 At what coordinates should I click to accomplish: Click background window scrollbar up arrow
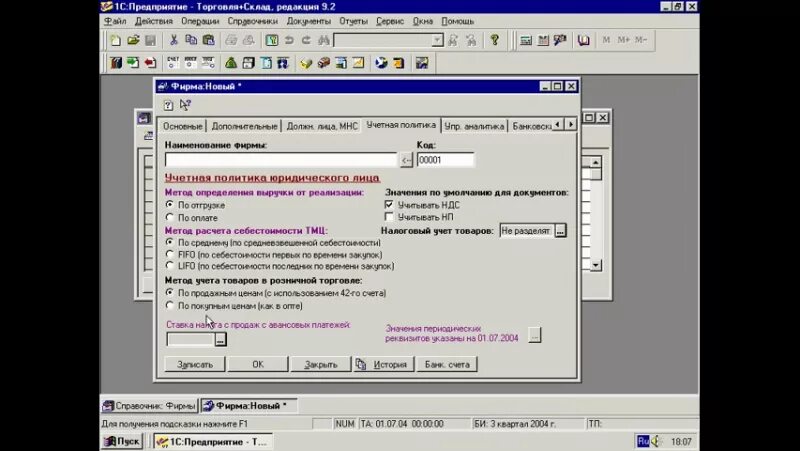click(596, 162)
